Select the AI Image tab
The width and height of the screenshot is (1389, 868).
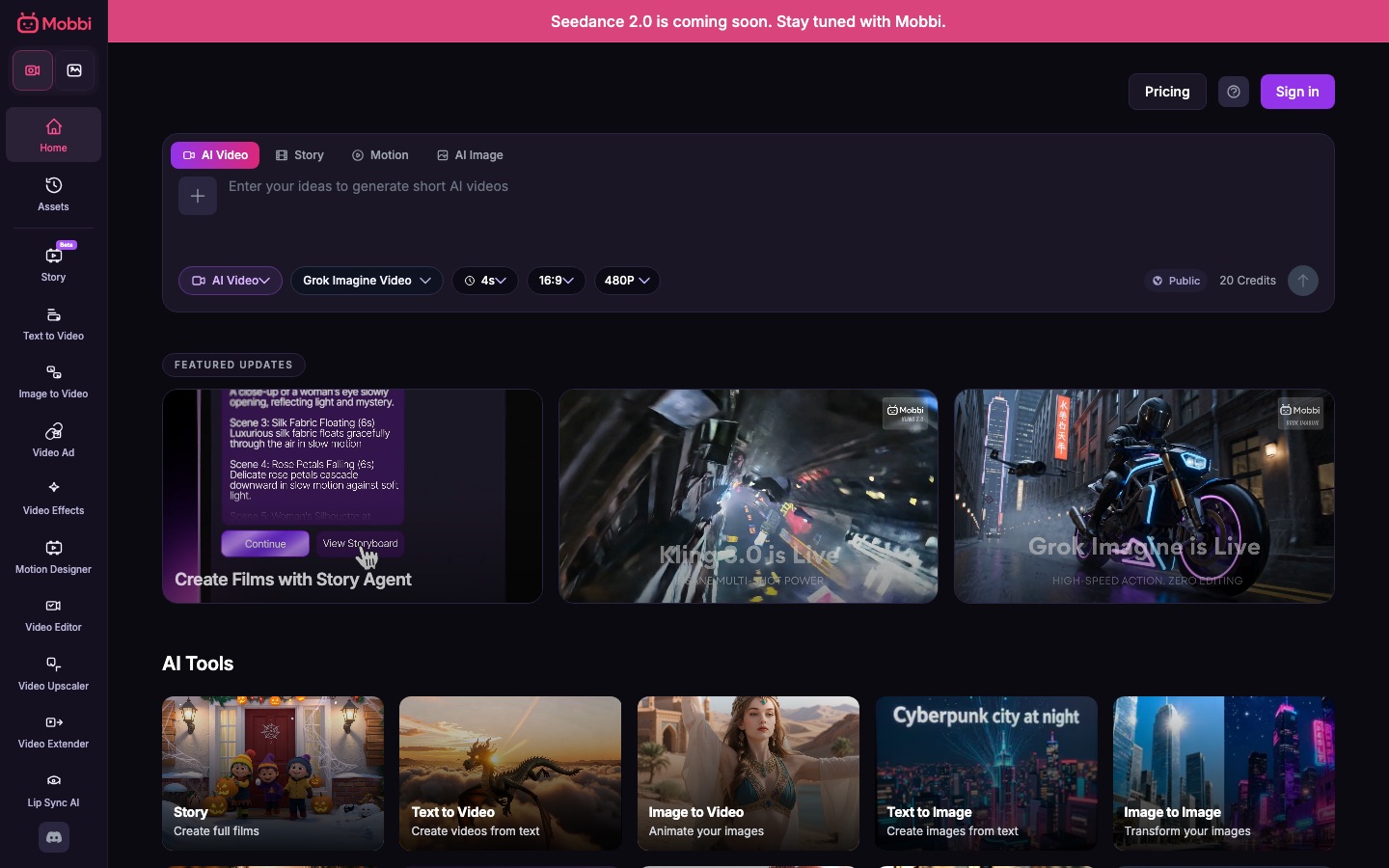(x=470, y=155)
